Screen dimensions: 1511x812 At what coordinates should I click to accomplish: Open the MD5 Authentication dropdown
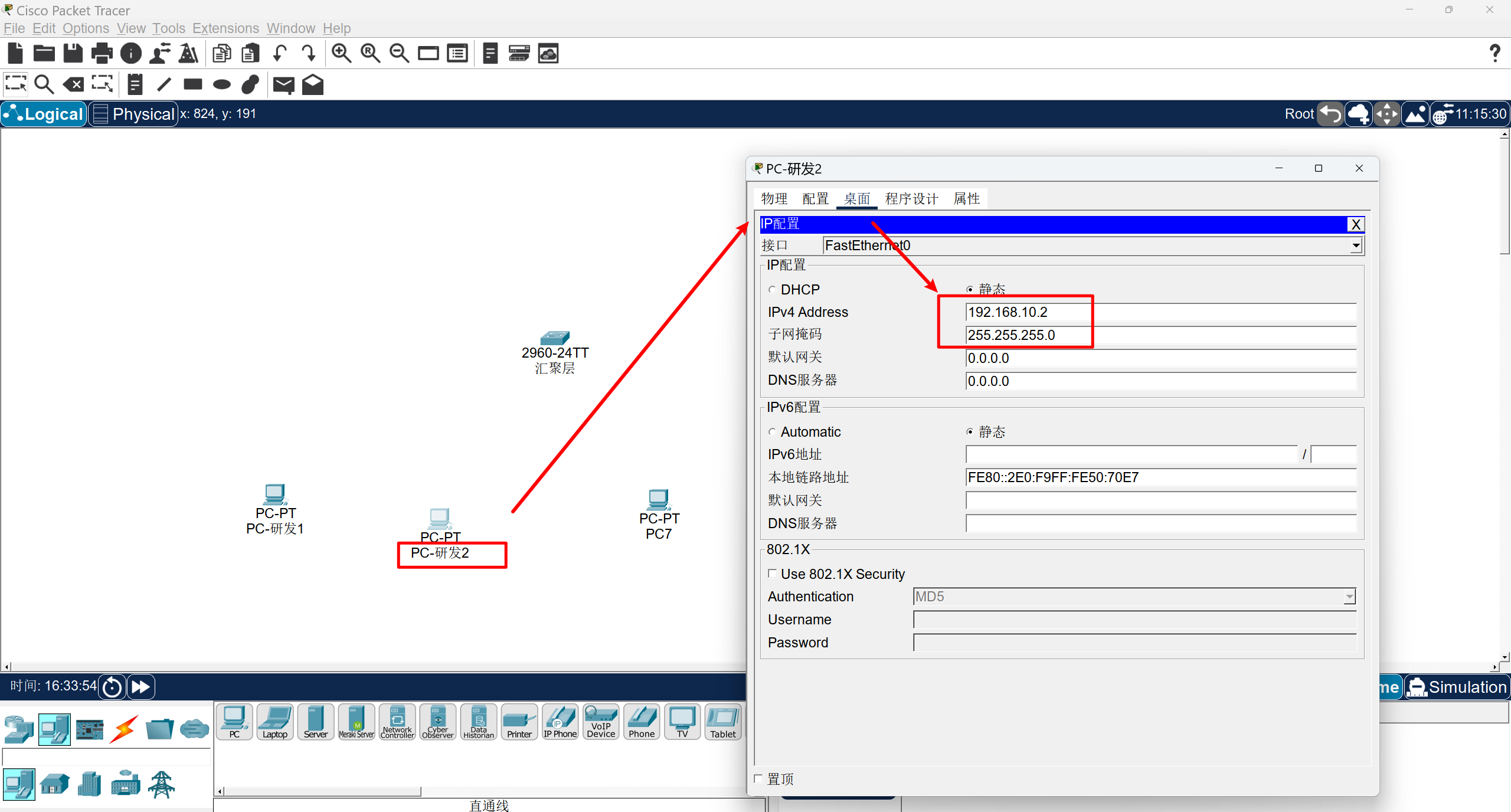1349,597
